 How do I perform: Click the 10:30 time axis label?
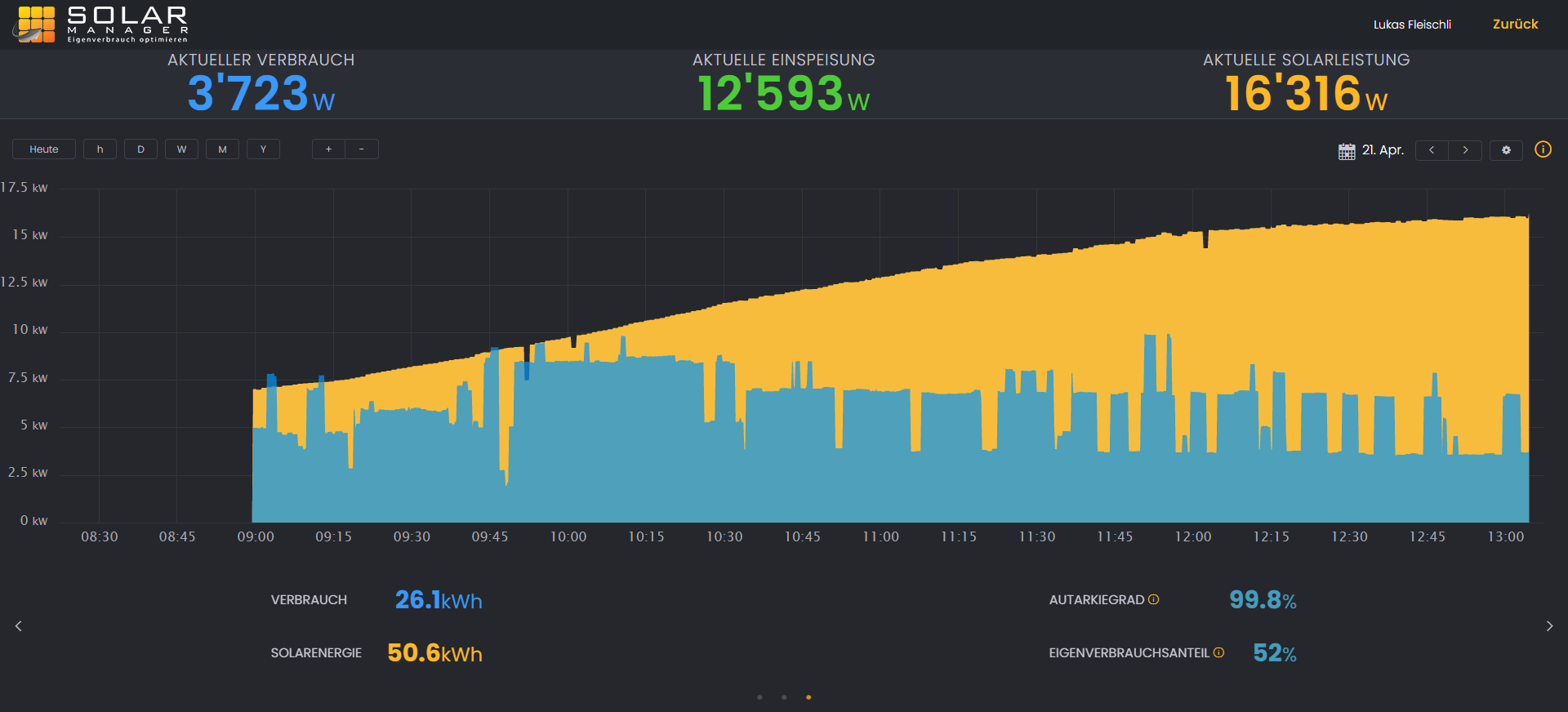(724, 536)
